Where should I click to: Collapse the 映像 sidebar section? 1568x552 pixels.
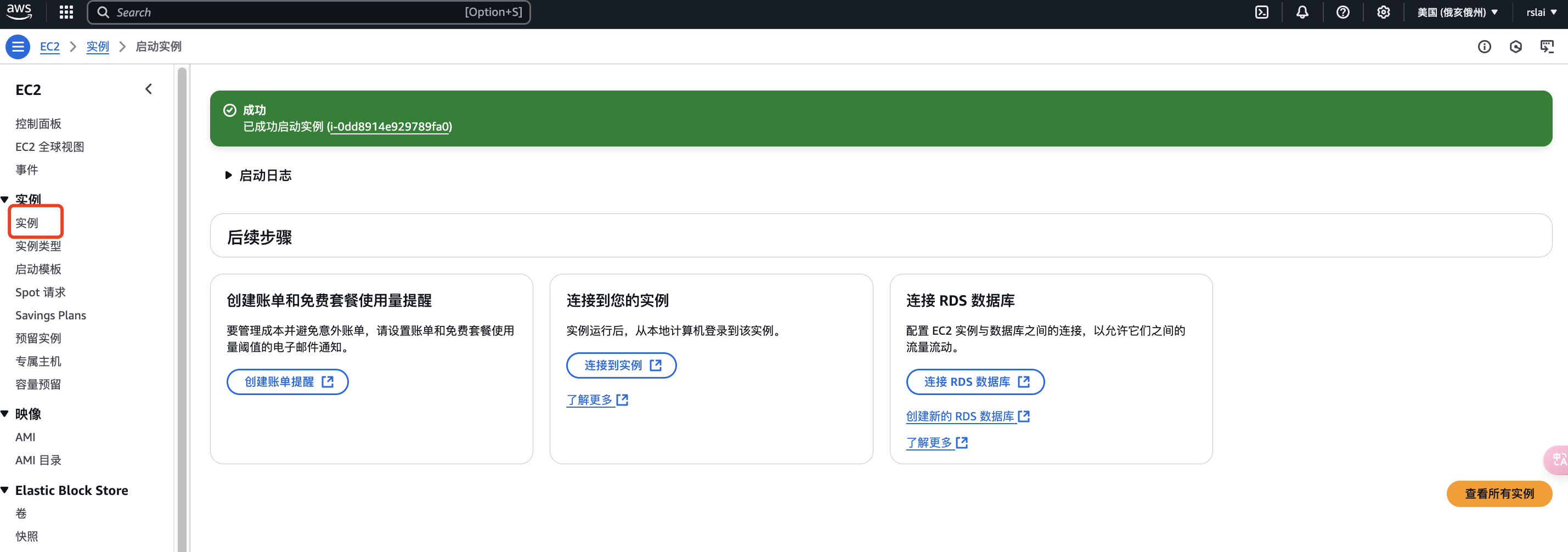click(5, 414)
